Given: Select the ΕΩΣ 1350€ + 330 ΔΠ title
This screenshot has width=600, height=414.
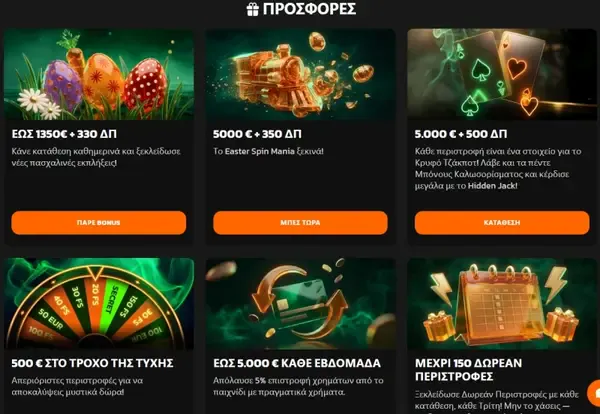Looking at the screenshot, I should (64, 134).
